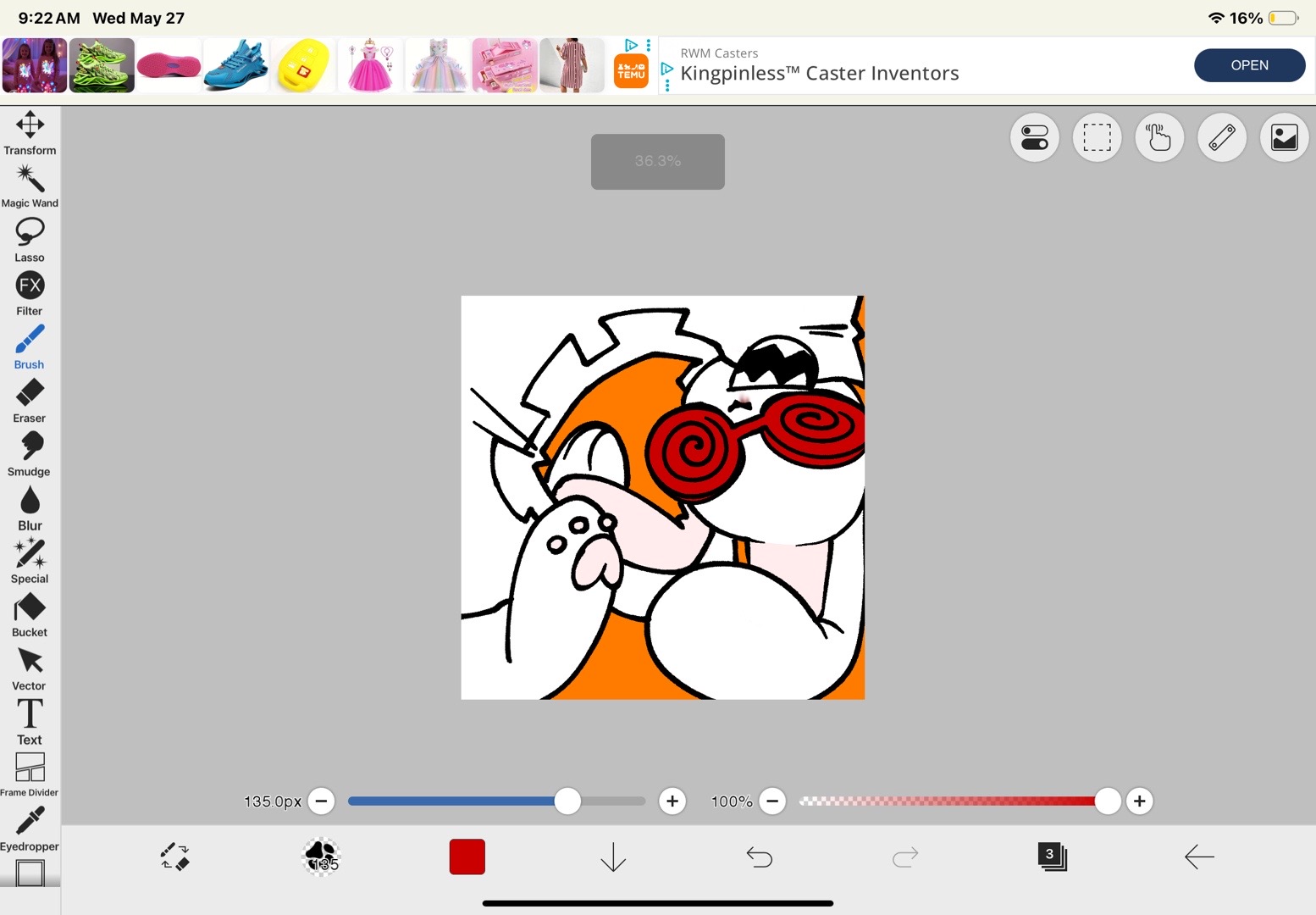
Task: Tap the Temu logo in the ad
Action: click(x=631, y=71)
